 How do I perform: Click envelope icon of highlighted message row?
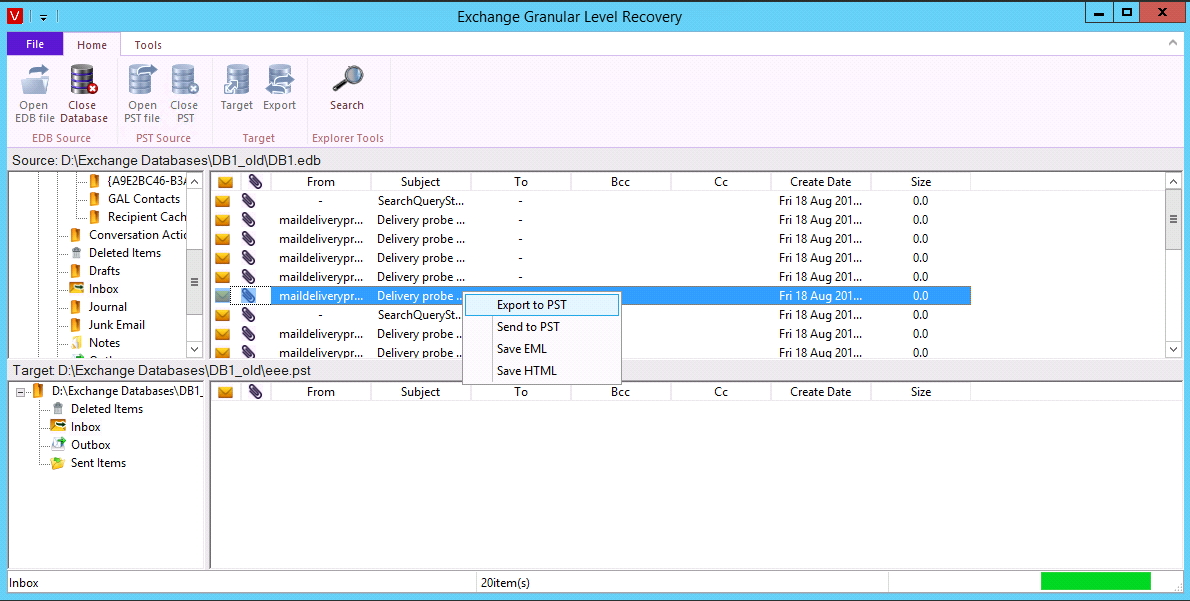[x=222, y=296]
